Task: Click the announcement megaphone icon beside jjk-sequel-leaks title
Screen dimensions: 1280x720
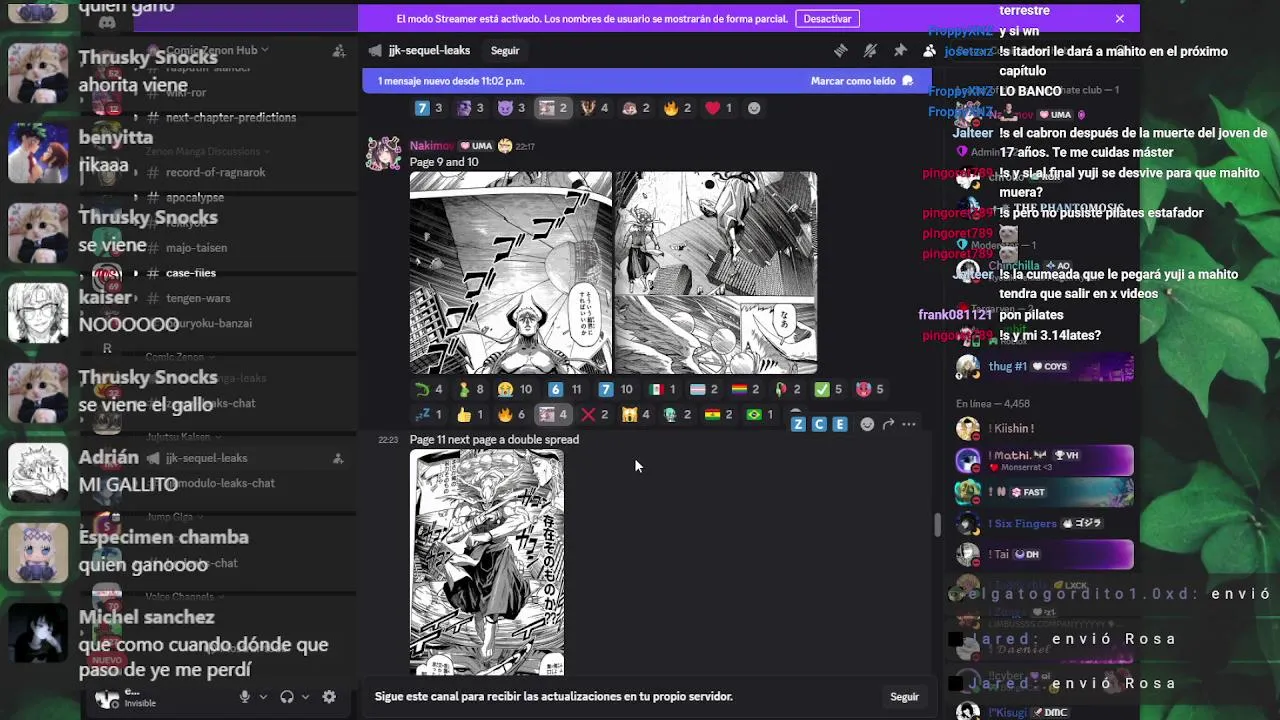Action: 375,50
